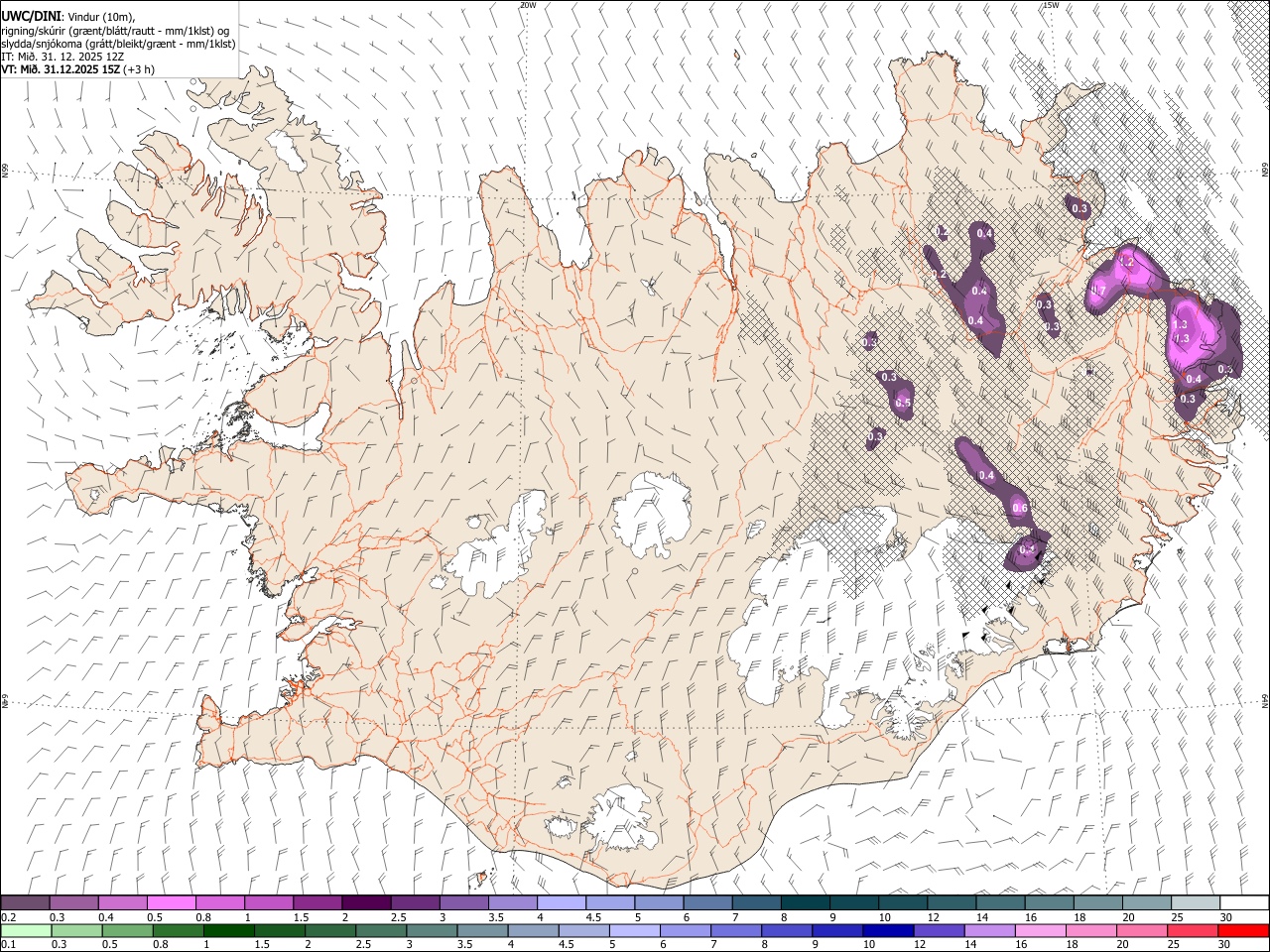Select the IT initial time line 12Z
The height and width of the screenshot is (952, 1270).
(x=63, y=57)
